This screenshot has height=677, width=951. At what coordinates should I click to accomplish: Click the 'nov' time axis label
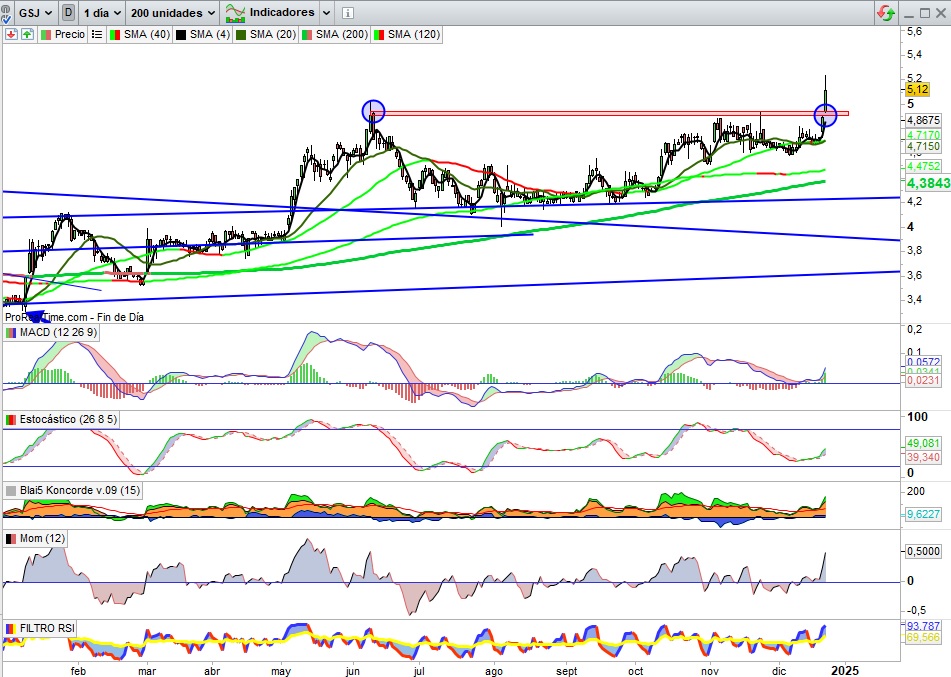point(710,671)
